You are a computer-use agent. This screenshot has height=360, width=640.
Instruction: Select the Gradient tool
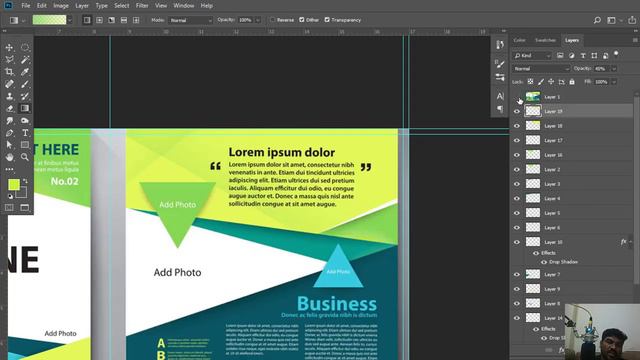tap(25, 109)
